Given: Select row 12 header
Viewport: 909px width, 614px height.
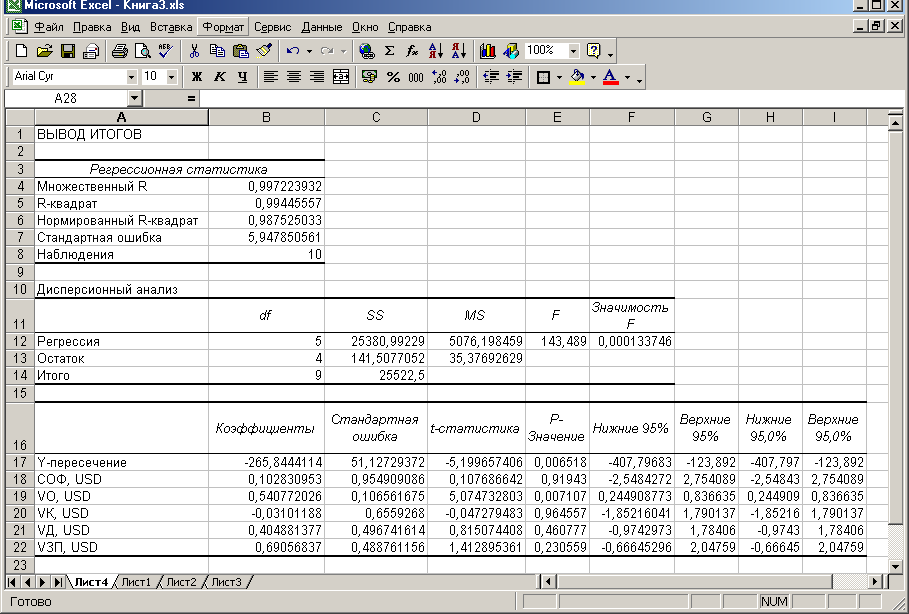Looking at the screenshot, I should point(19,342).
